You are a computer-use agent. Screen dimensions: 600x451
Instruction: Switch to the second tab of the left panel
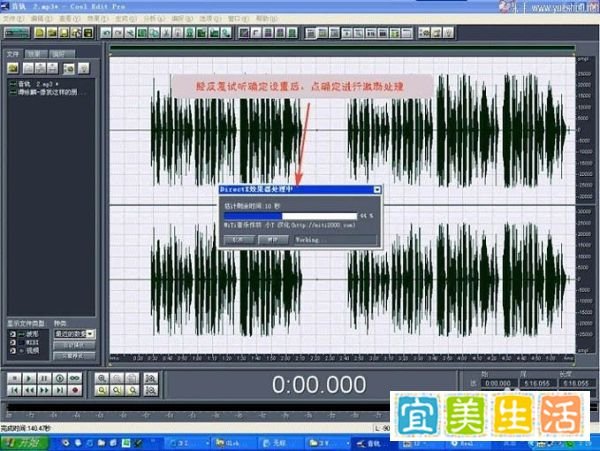point(37,54)
